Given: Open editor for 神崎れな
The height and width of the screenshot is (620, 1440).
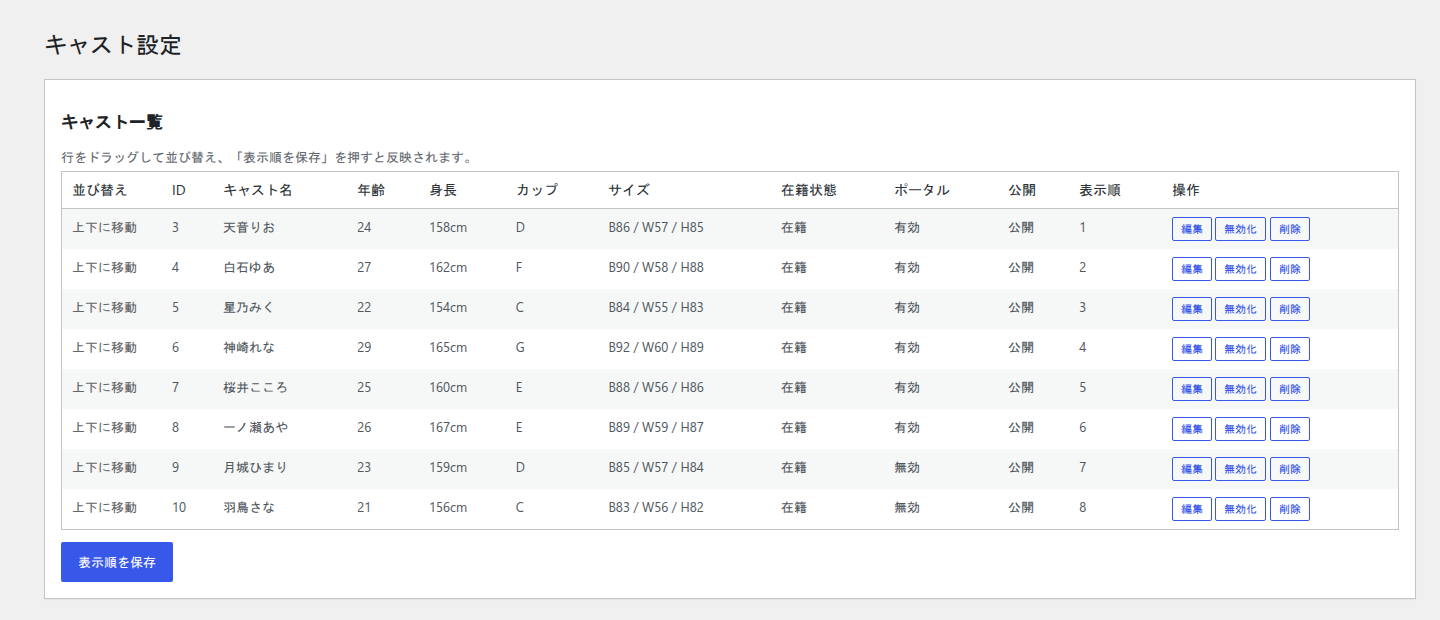Looking at the screenshot, I should point(1192,349).
